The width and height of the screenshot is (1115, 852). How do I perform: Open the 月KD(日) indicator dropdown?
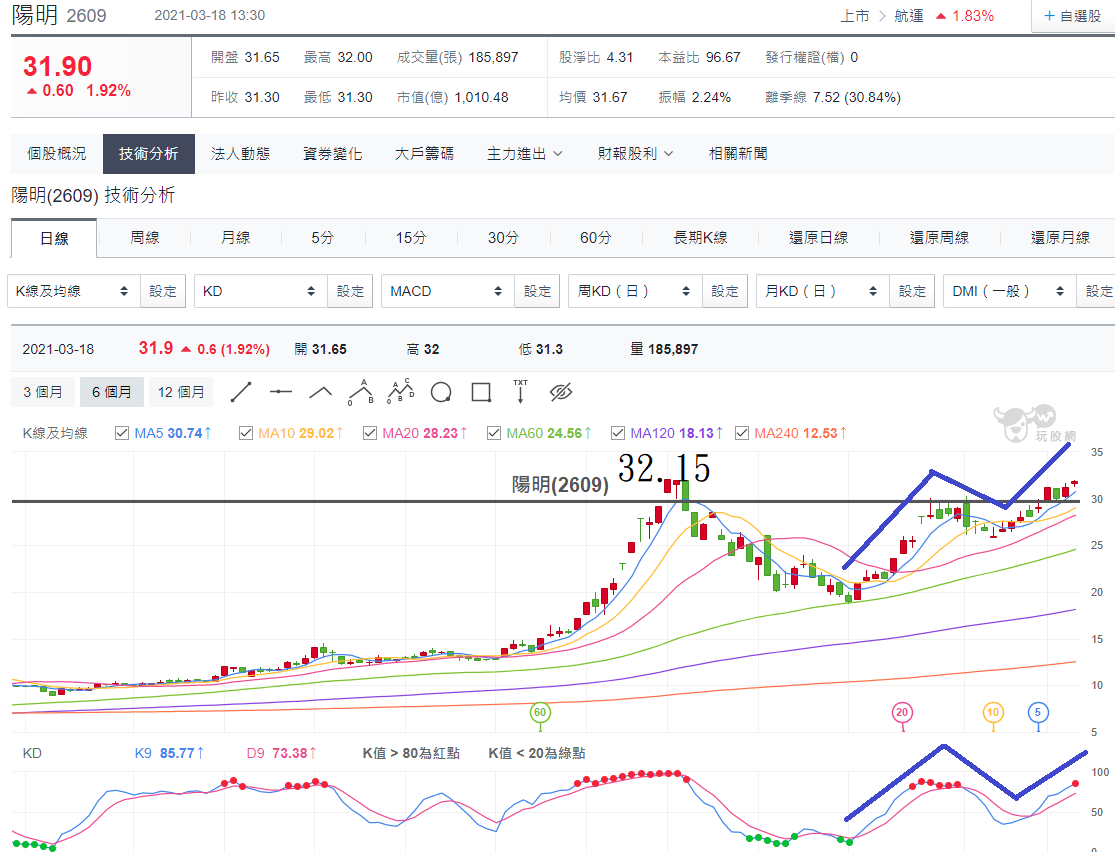[823, 291]
